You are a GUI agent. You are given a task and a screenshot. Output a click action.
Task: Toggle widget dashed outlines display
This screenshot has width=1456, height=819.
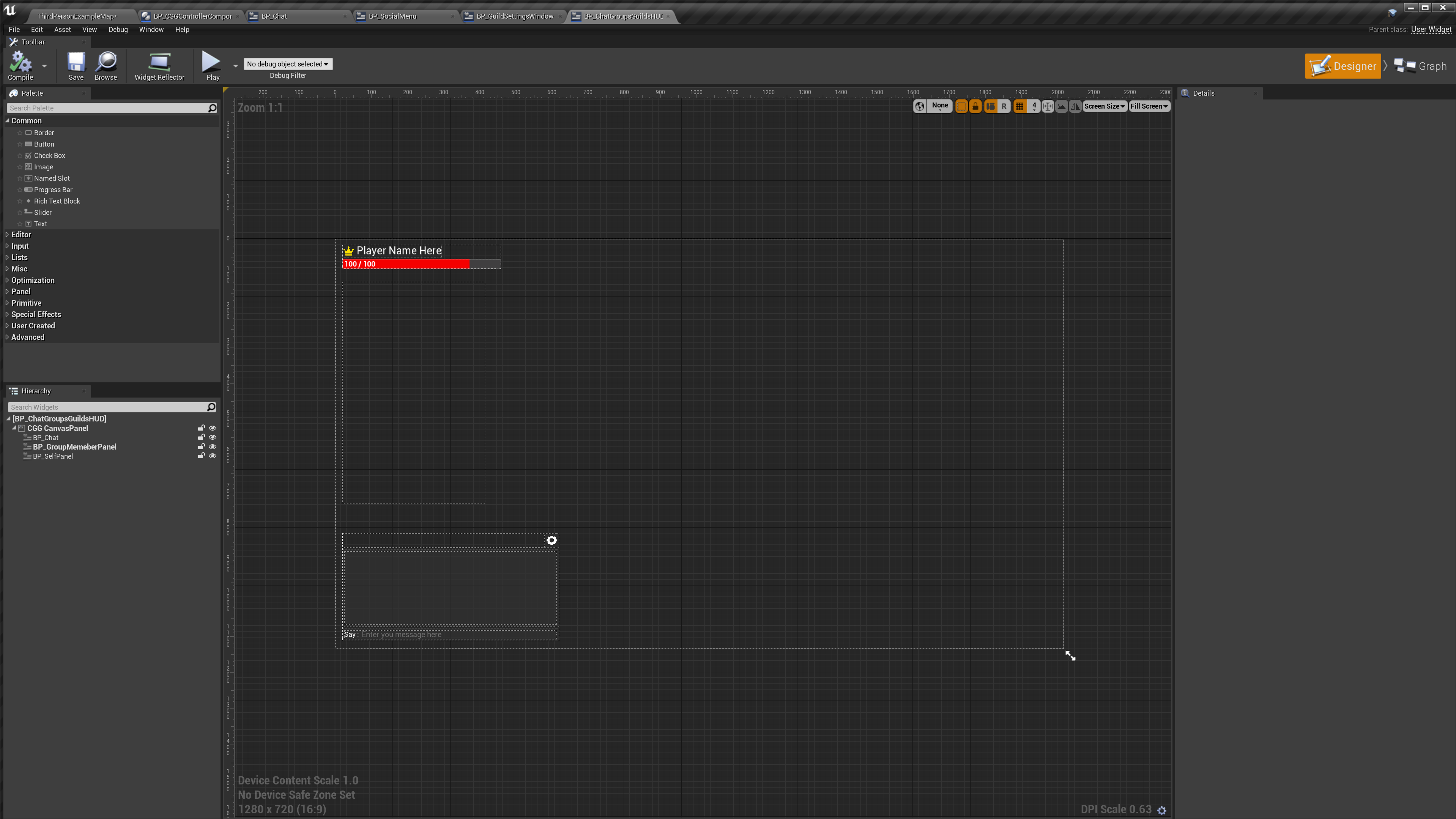click(961, 106)
